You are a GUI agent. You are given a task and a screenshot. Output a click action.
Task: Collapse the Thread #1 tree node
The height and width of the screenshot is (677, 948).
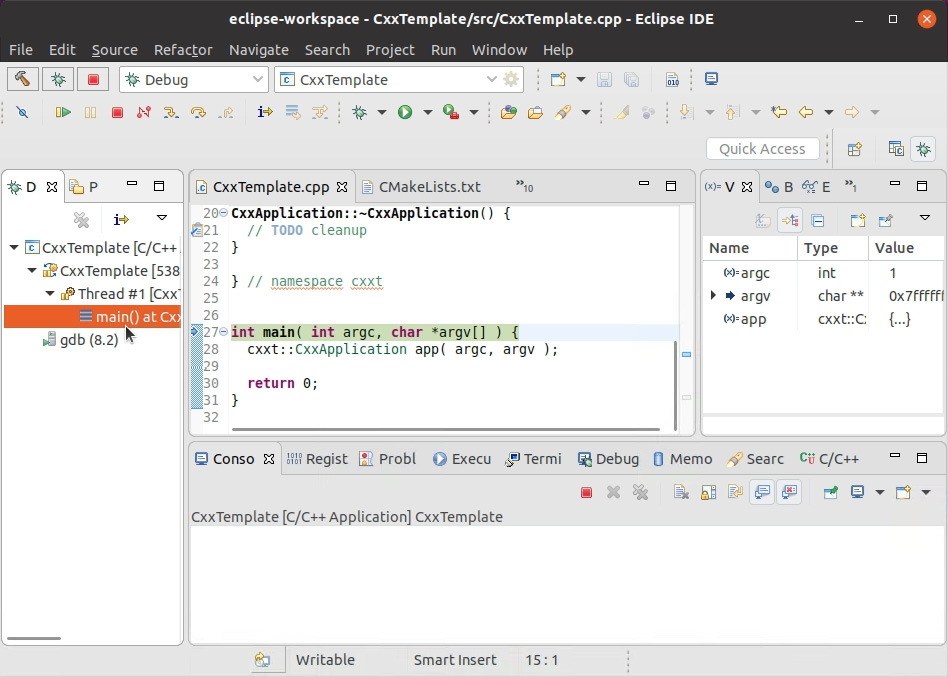pyautogui.click(x=48, y=293)
